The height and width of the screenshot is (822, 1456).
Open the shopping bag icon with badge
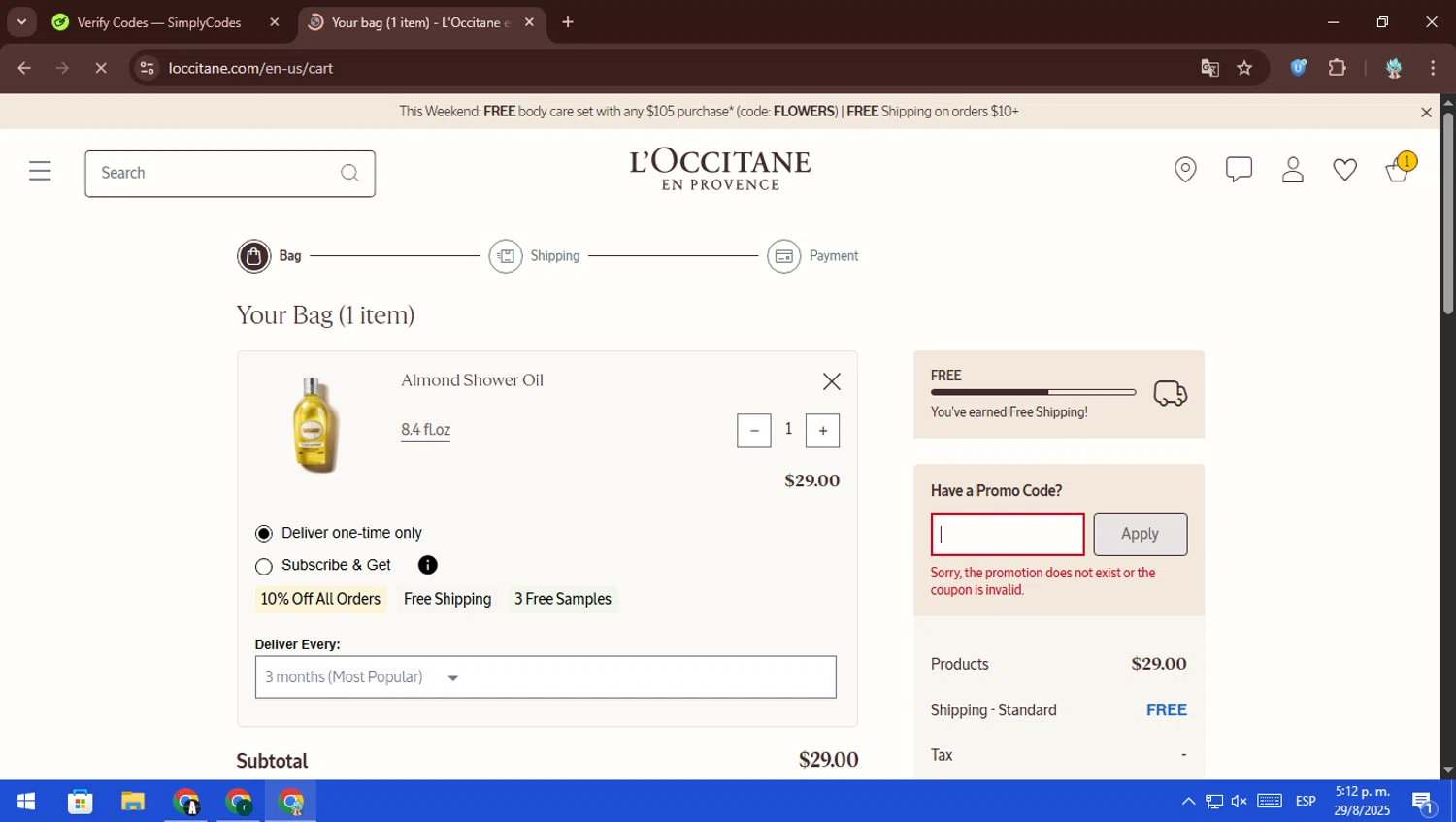pyautogui.click(x=1400, y=168)
